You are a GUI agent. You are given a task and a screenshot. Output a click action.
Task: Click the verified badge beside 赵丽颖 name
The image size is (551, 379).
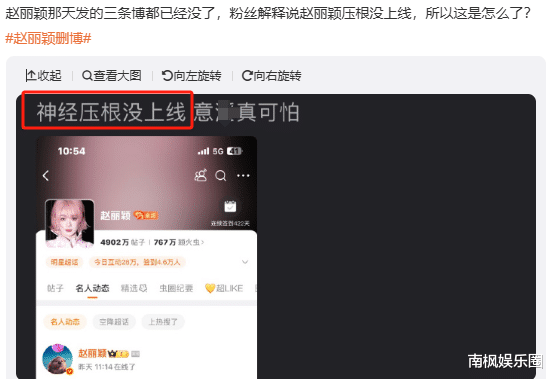[146, 215]
